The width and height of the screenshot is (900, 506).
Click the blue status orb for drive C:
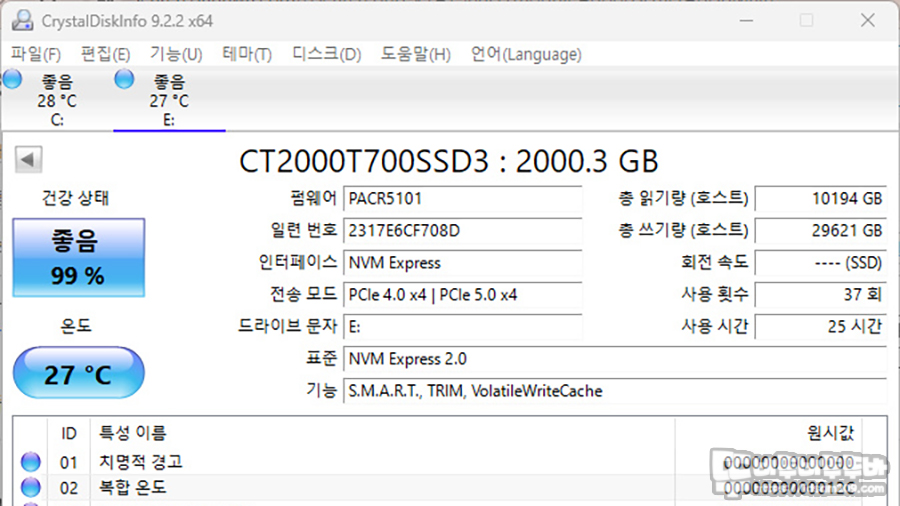point(13,79)
